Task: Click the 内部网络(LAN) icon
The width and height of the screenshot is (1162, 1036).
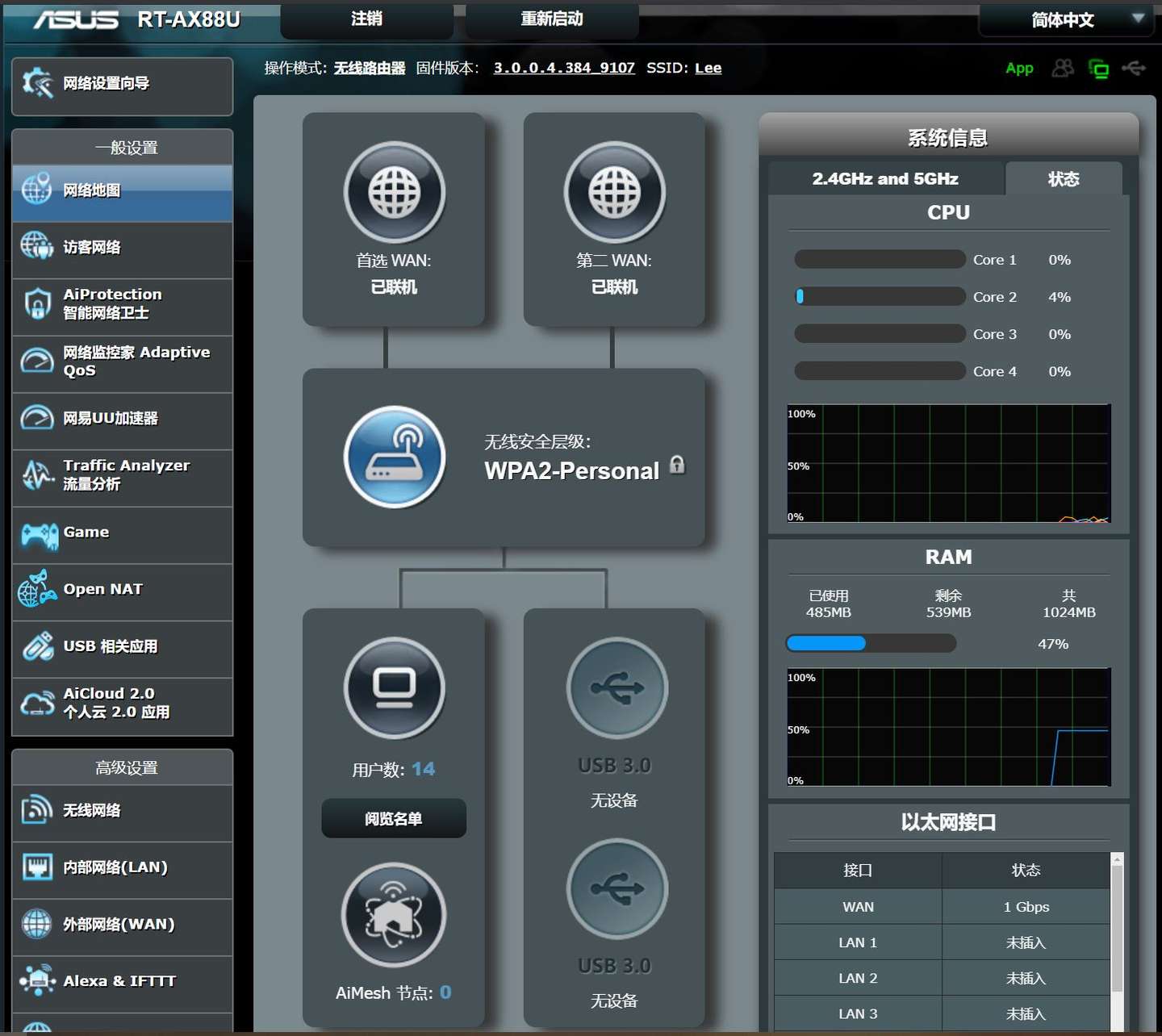Action: click(x=37, y=867)
